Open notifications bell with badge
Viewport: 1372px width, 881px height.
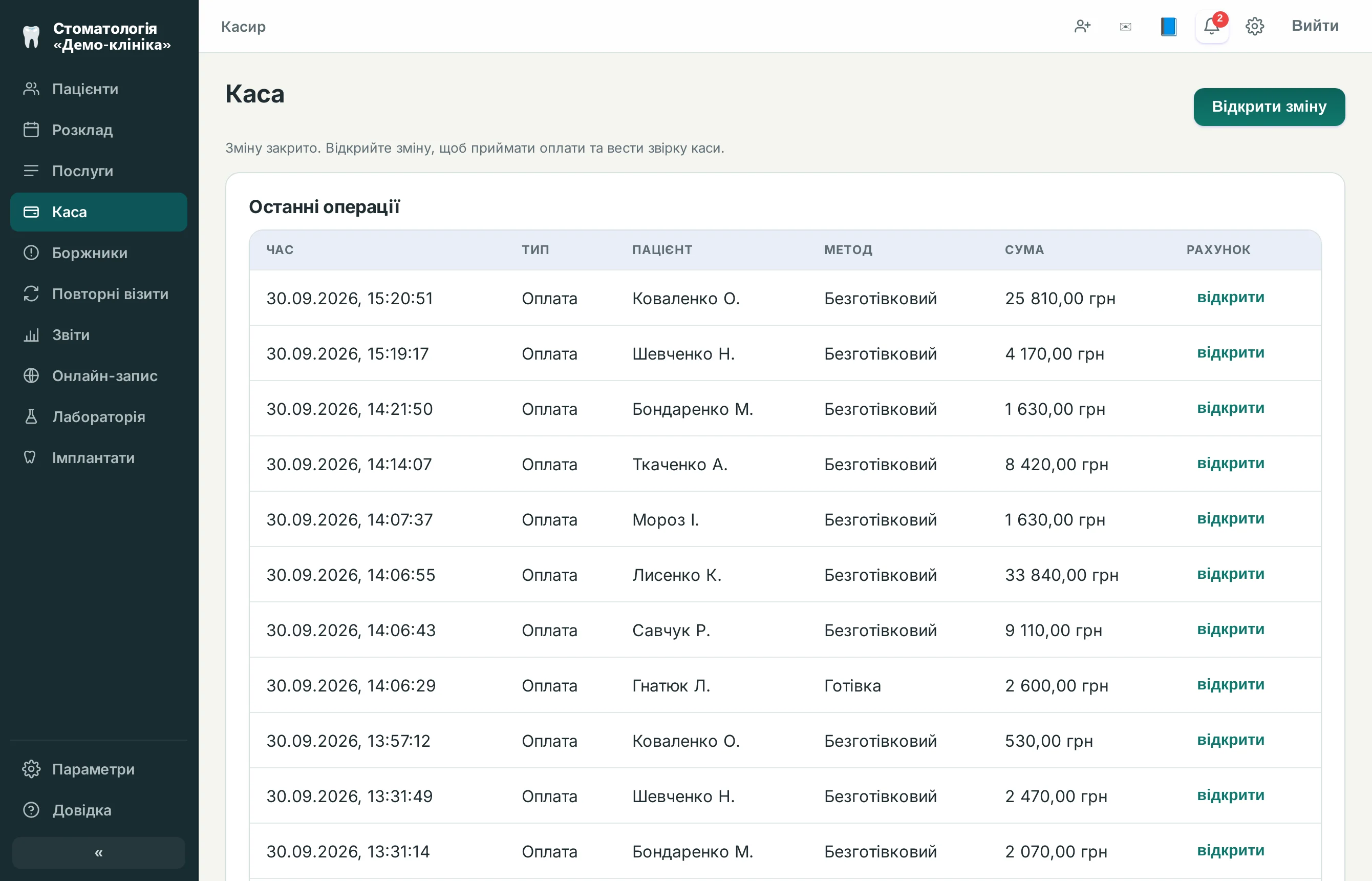[1212, 26]
